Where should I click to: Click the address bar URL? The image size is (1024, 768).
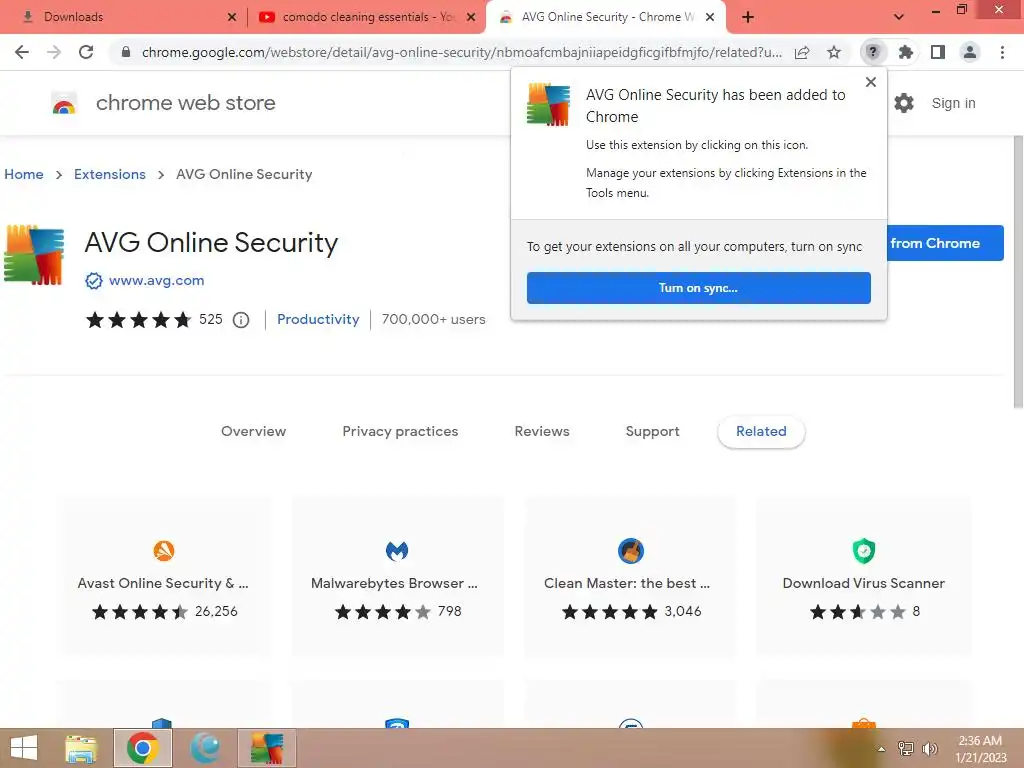click(x=461, y=52)
